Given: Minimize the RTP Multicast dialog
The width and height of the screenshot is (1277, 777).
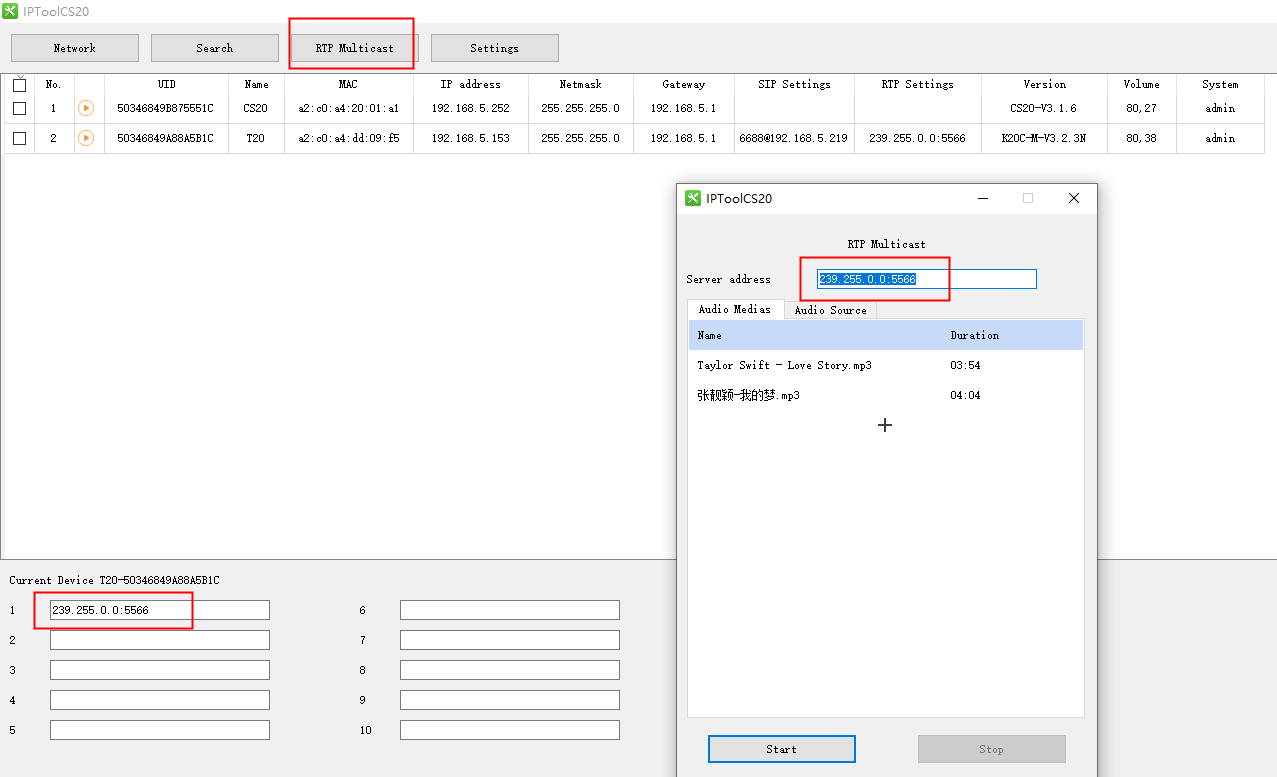Looking at the screenshot, I should 983,198.
